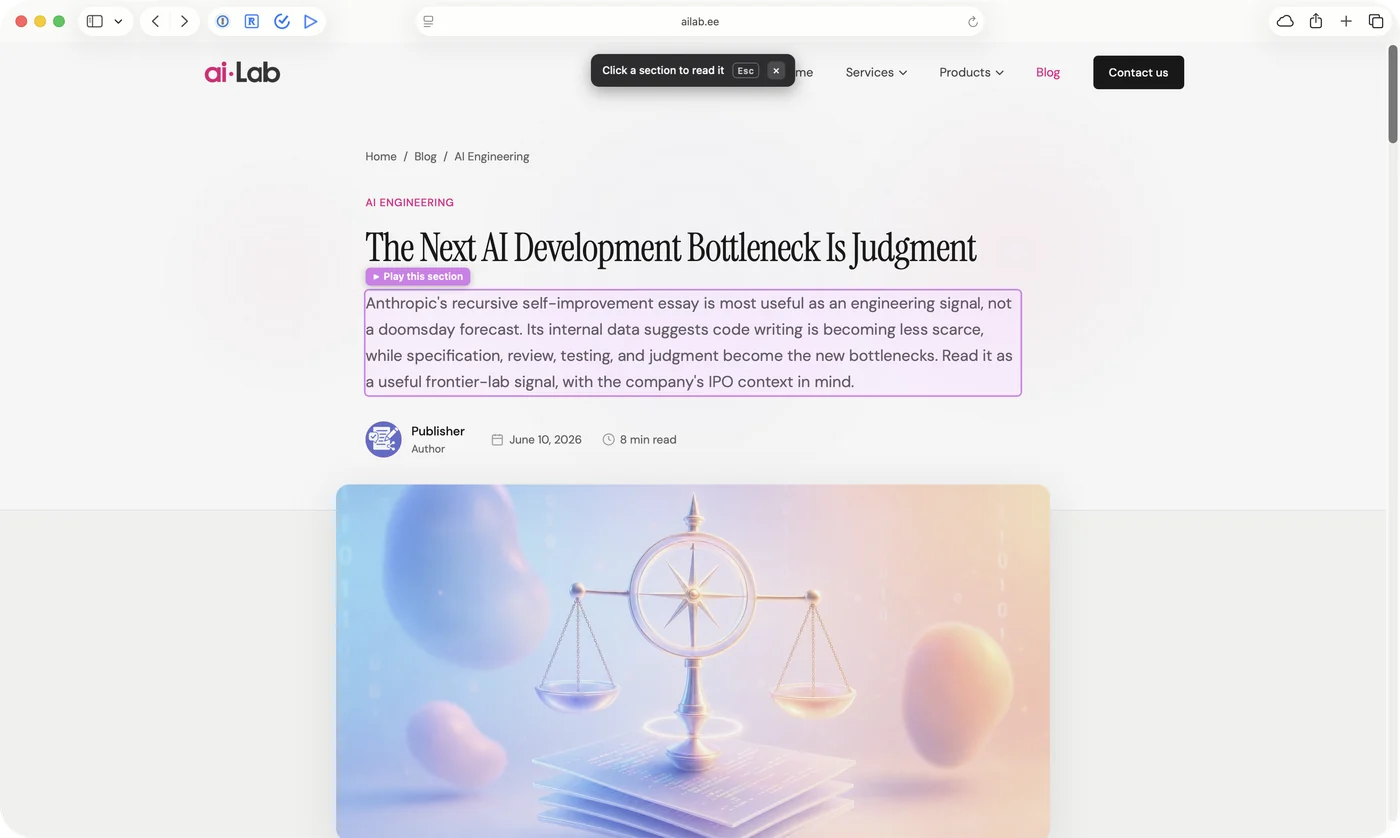This screenshot has height=838, width=1400.
Task: Toggle the Safari sidebar
Action: (95, 21)
